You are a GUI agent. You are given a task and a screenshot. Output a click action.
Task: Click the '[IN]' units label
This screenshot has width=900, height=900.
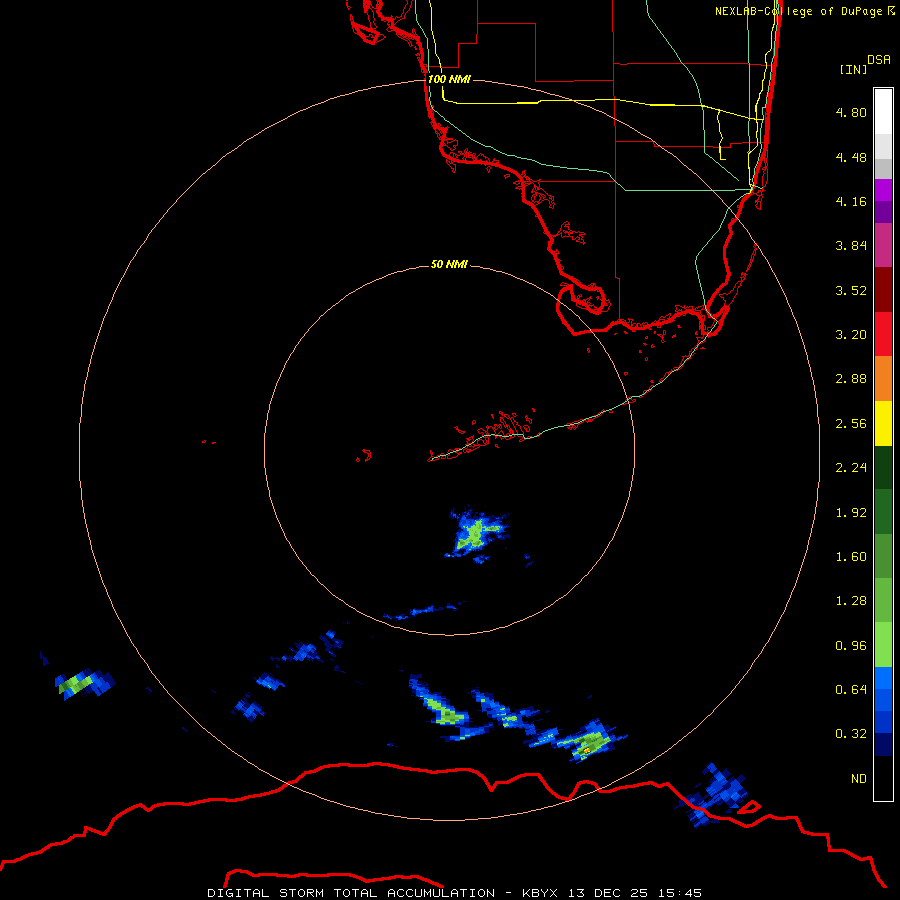click(x=853, y=69)
